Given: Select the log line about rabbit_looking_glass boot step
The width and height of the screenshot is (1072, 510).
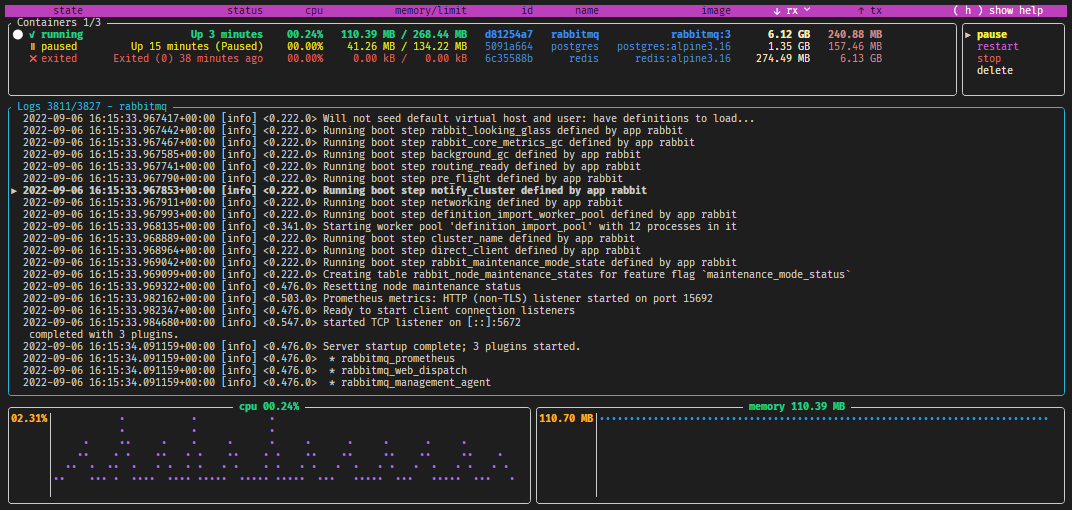Looking at the screenshot, I should [353, 131].
